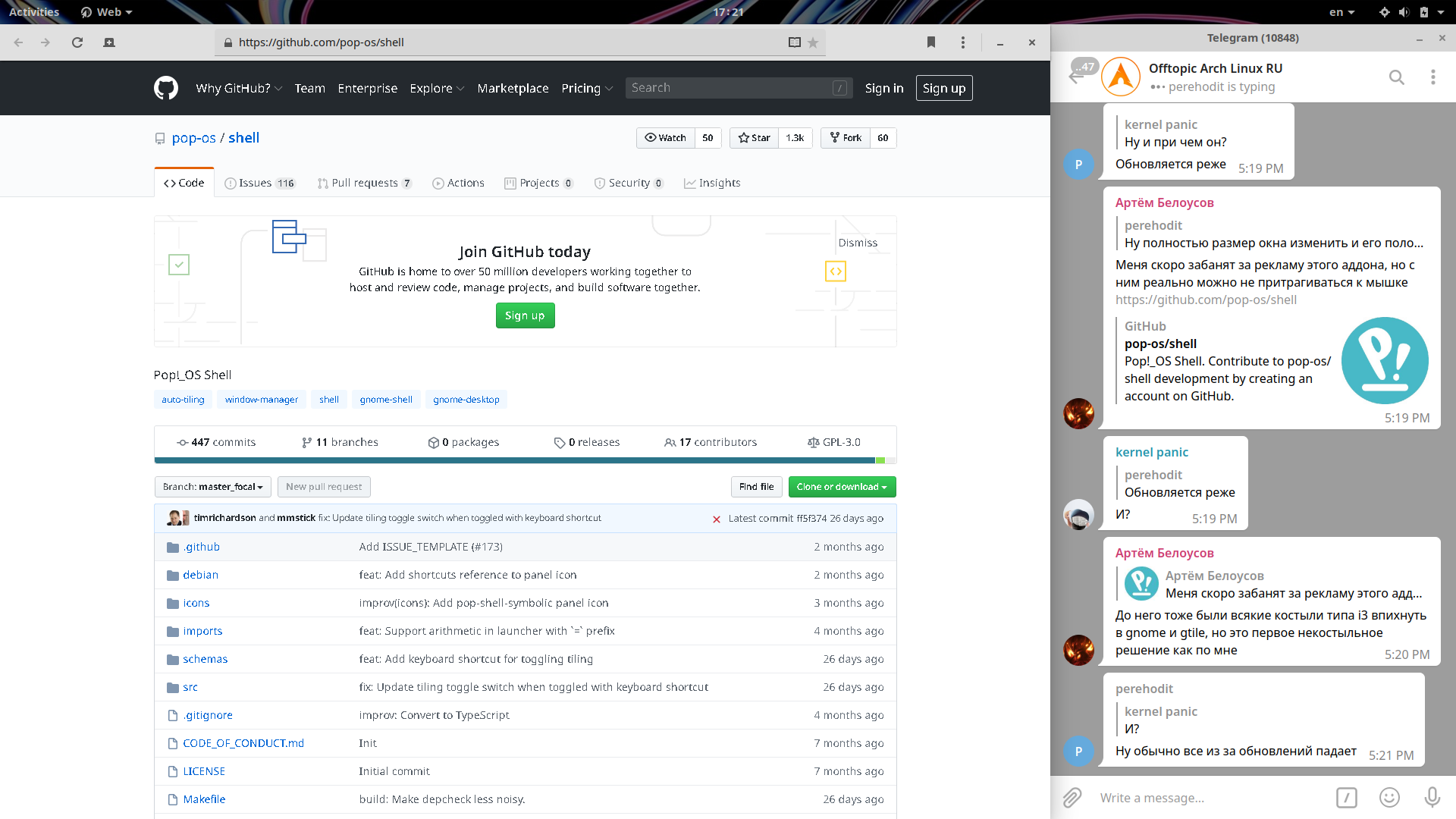
Task: Expand the Explore dropdown
Action: (x=437, y=88)
